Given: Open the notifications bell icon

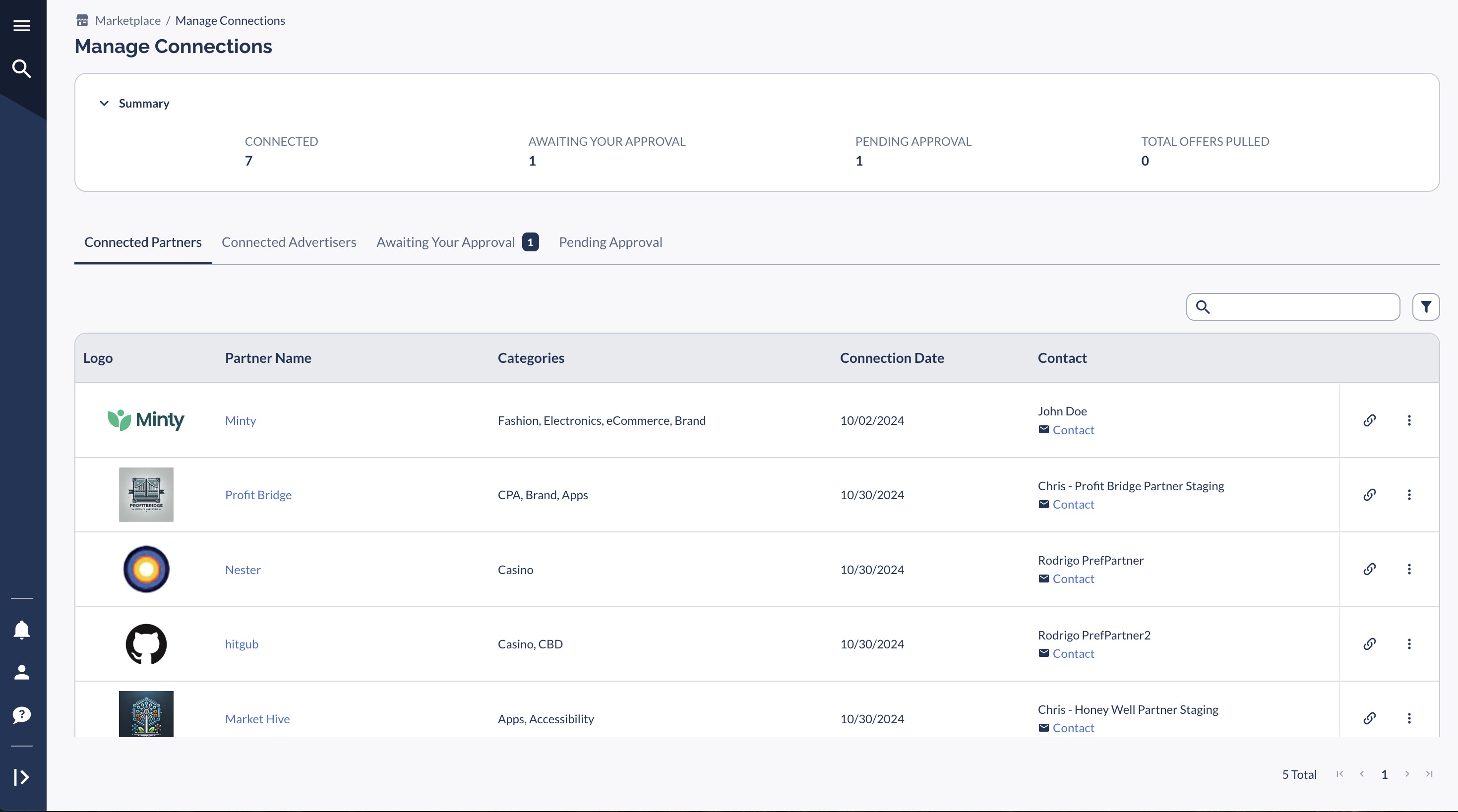Looking at the screenshot, I should [x=21, y=629].
